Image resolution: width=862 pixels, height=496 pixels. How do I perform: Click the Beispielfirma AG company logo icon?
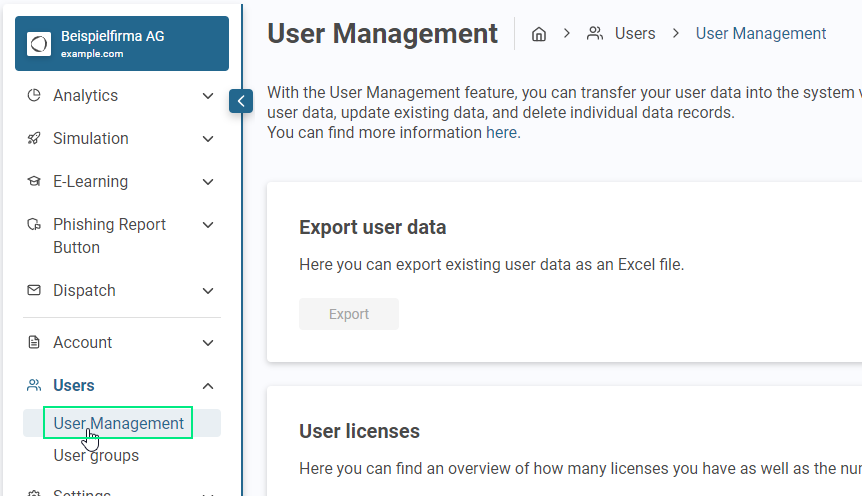(x=39, y=44)
